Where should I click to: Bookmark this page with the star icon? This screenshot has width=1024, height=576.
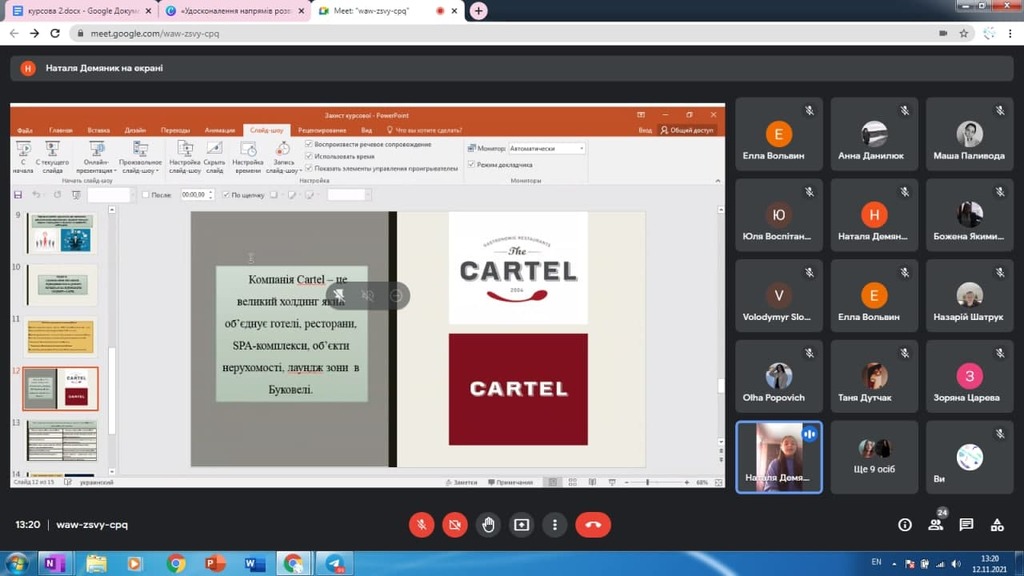[964, 33]
